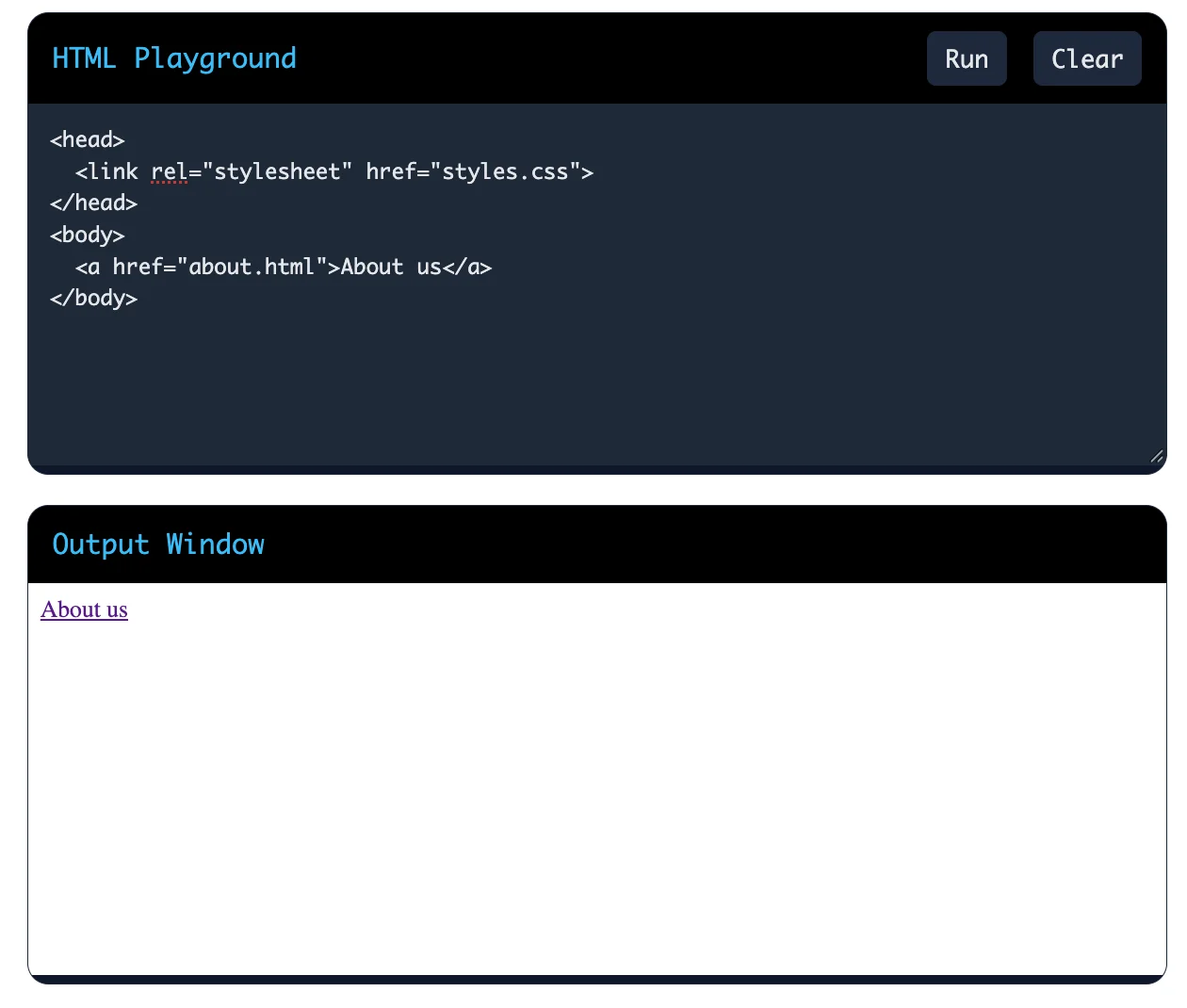Click the a href="about.html" code line
1187x1008 pixels.
[x=284, y=267]
